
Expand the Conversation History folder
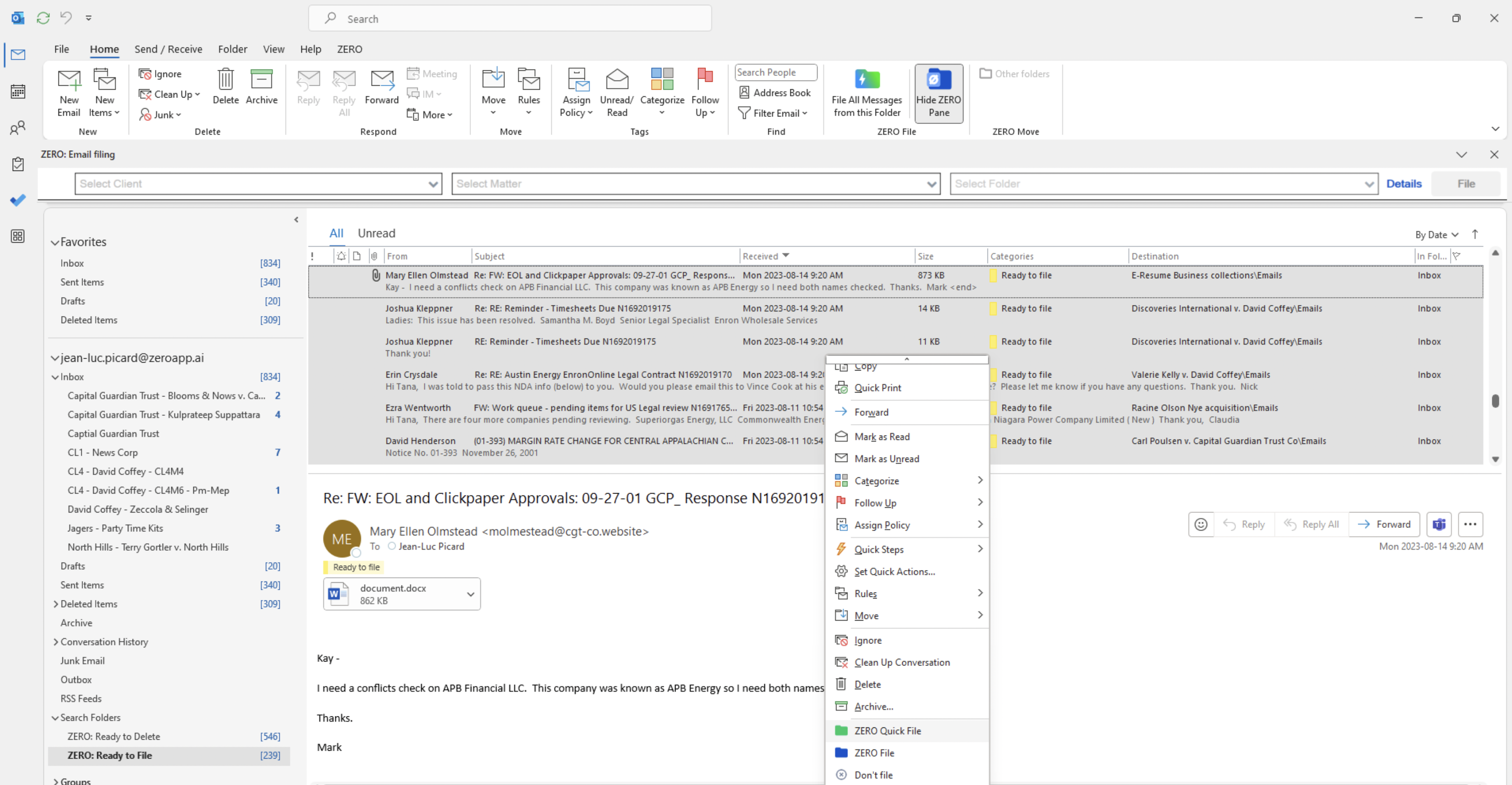[x=56, y=642]
